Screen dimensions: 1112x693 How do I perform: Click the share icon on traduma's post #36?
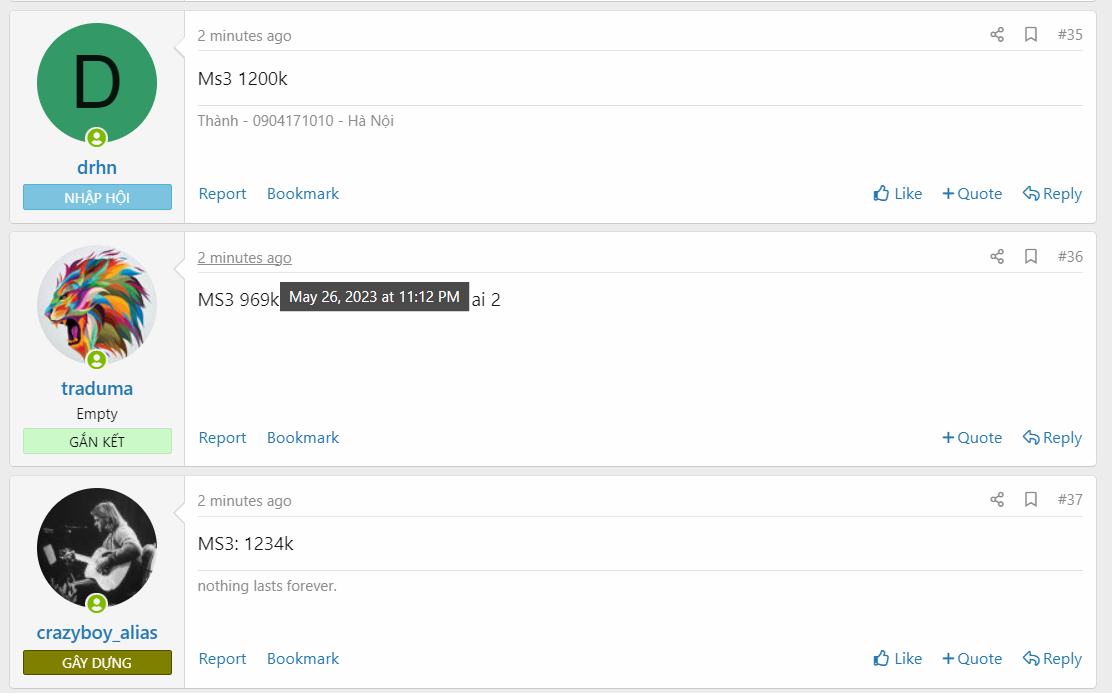996,256
